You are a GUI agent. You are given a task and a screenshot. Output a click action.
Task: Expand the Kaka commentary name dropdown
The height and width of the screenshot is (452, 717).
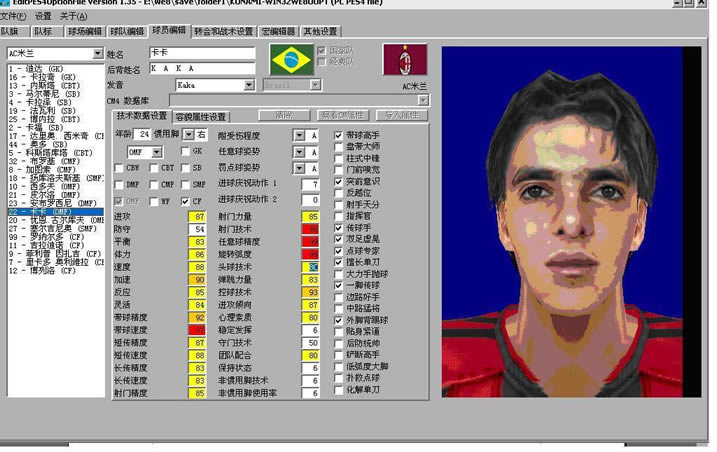click(x=249, y=86)
